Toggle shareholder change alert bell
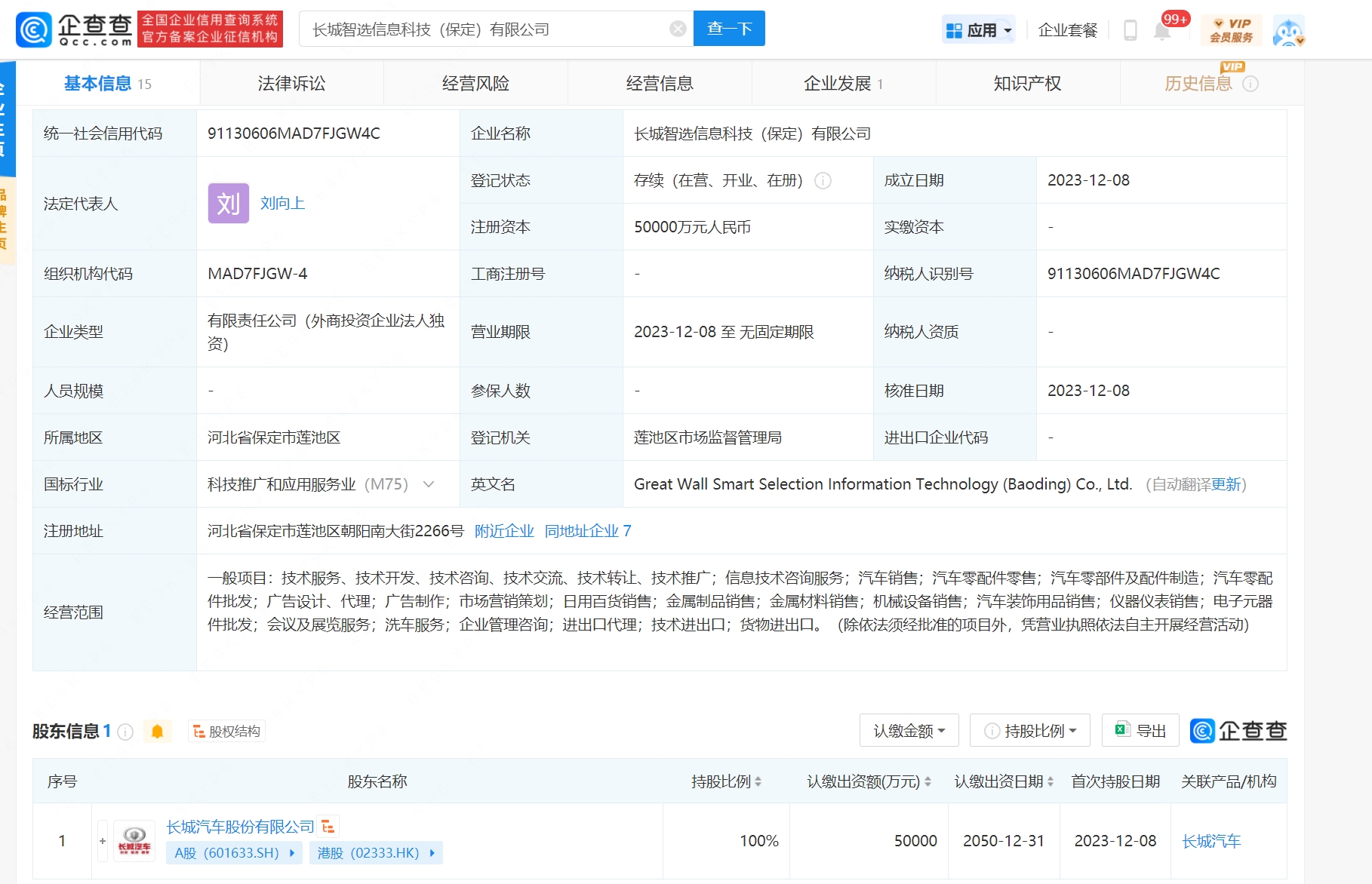Image resolution: width=1372 pixels, height=884 pixels. pyautogui.click(x=157, y=731)
